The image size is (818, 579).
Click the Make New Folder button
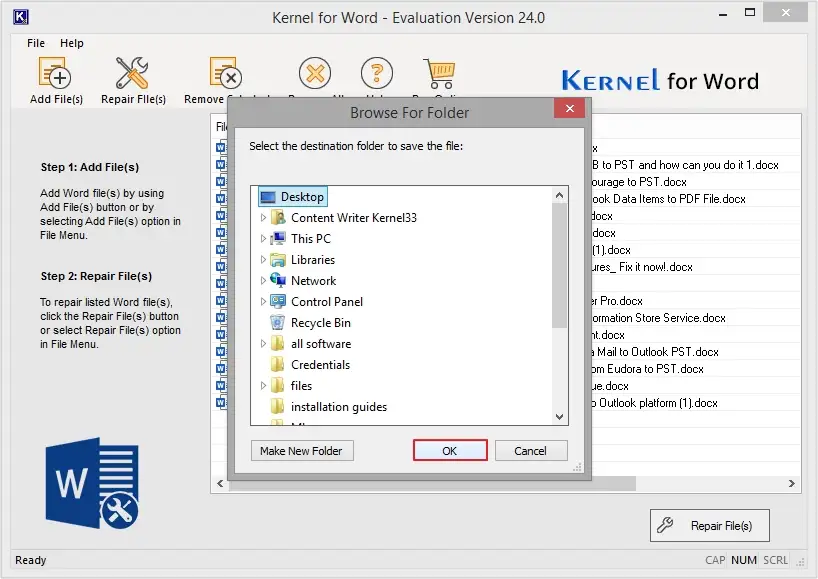(302, 450)
